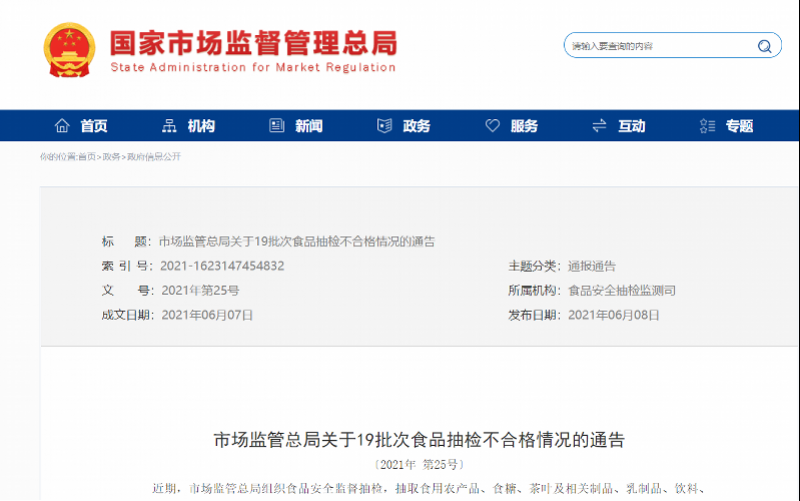Click the newspaper icon beside 新闻
This screenshot has width=800, height=501.
click(277, 126)
